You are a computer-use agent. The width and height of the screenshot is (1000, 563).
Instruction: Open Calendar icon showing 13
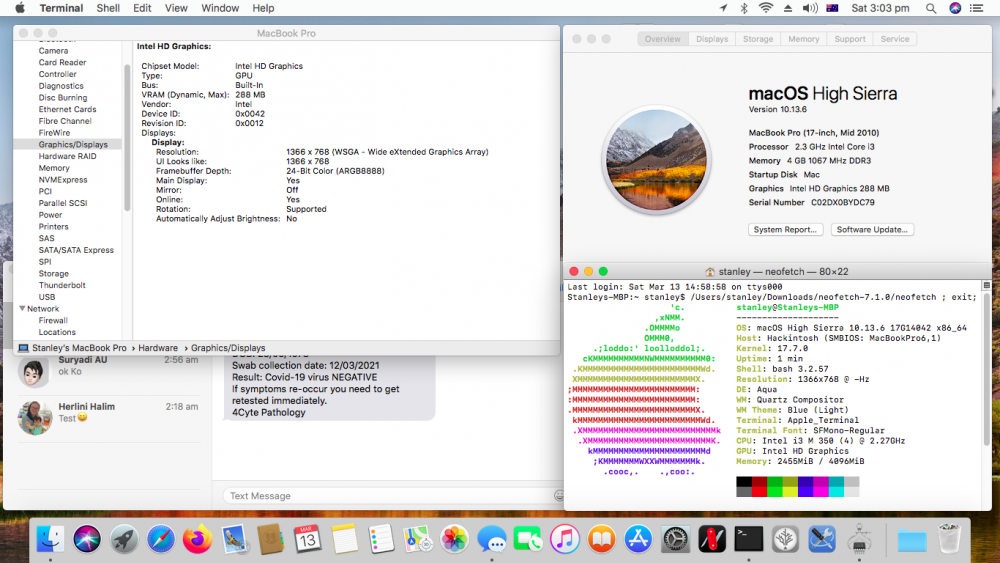(307, 539)
